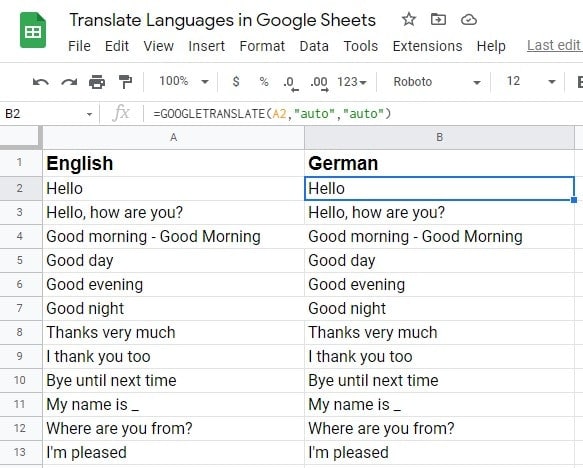Select column A cell I'm pleased
This screenshot has width=583, height=468.
pos(173,452)
